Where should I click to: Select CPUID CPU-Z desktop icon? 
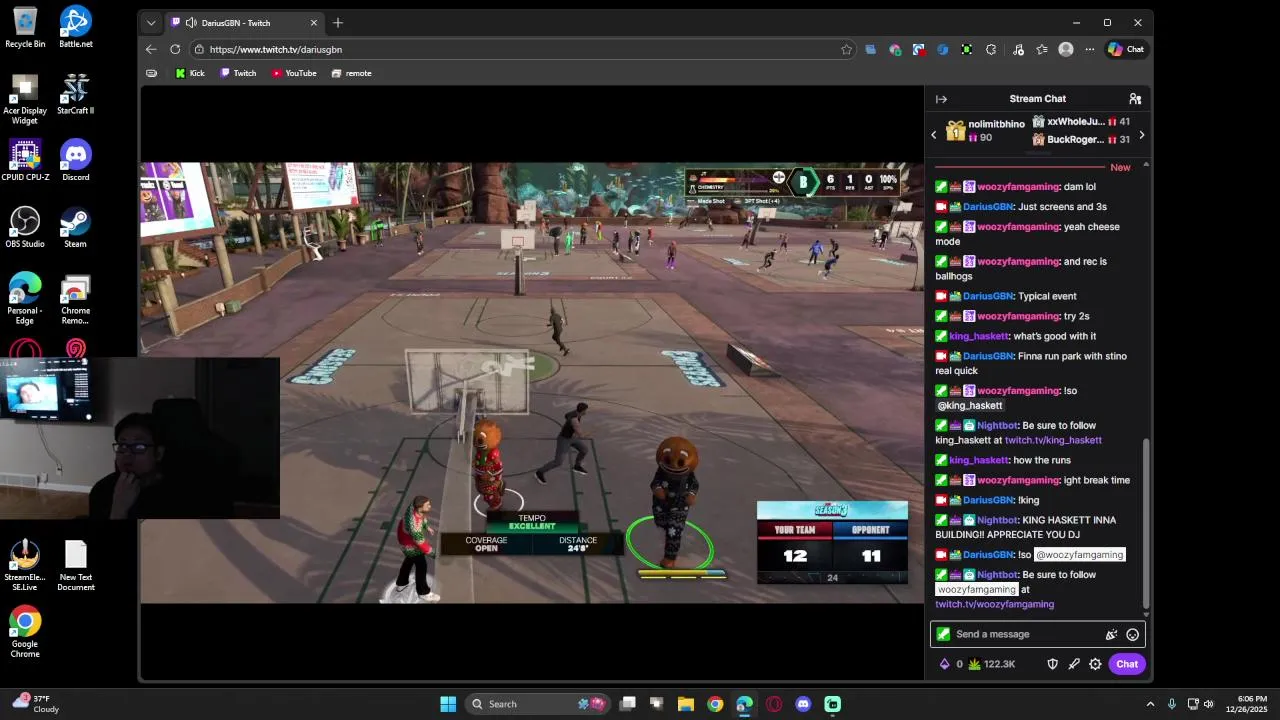25,160
